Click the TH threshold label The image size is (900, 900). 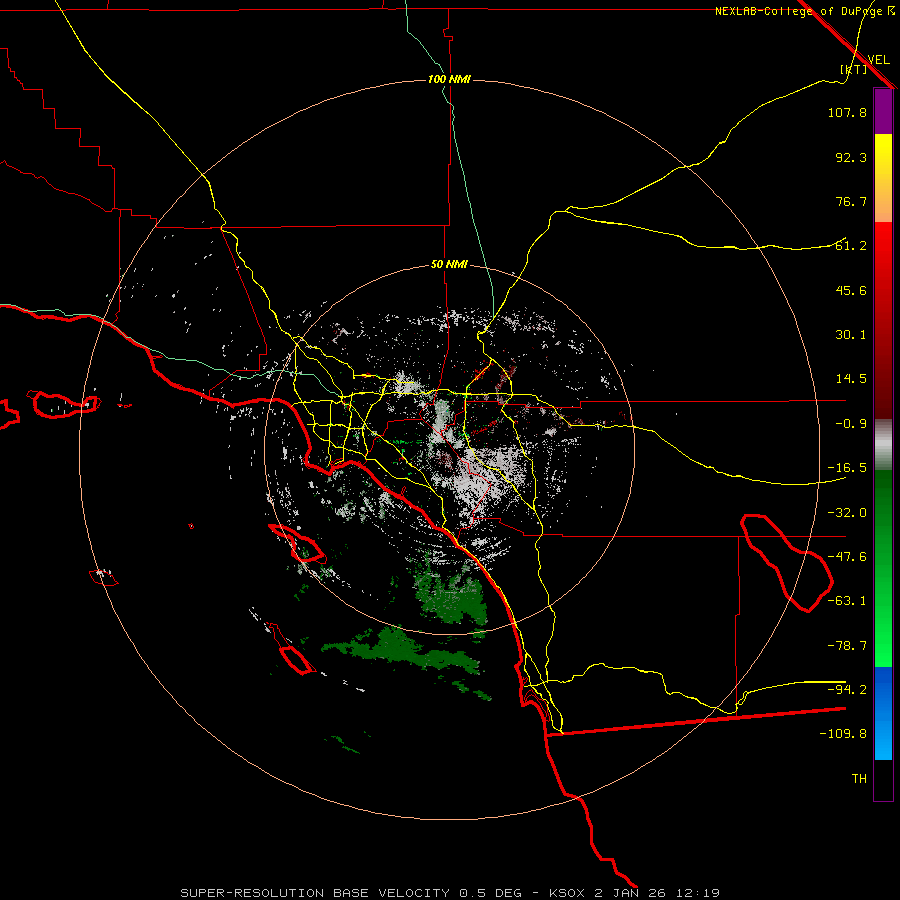click(x=859, y=779)
